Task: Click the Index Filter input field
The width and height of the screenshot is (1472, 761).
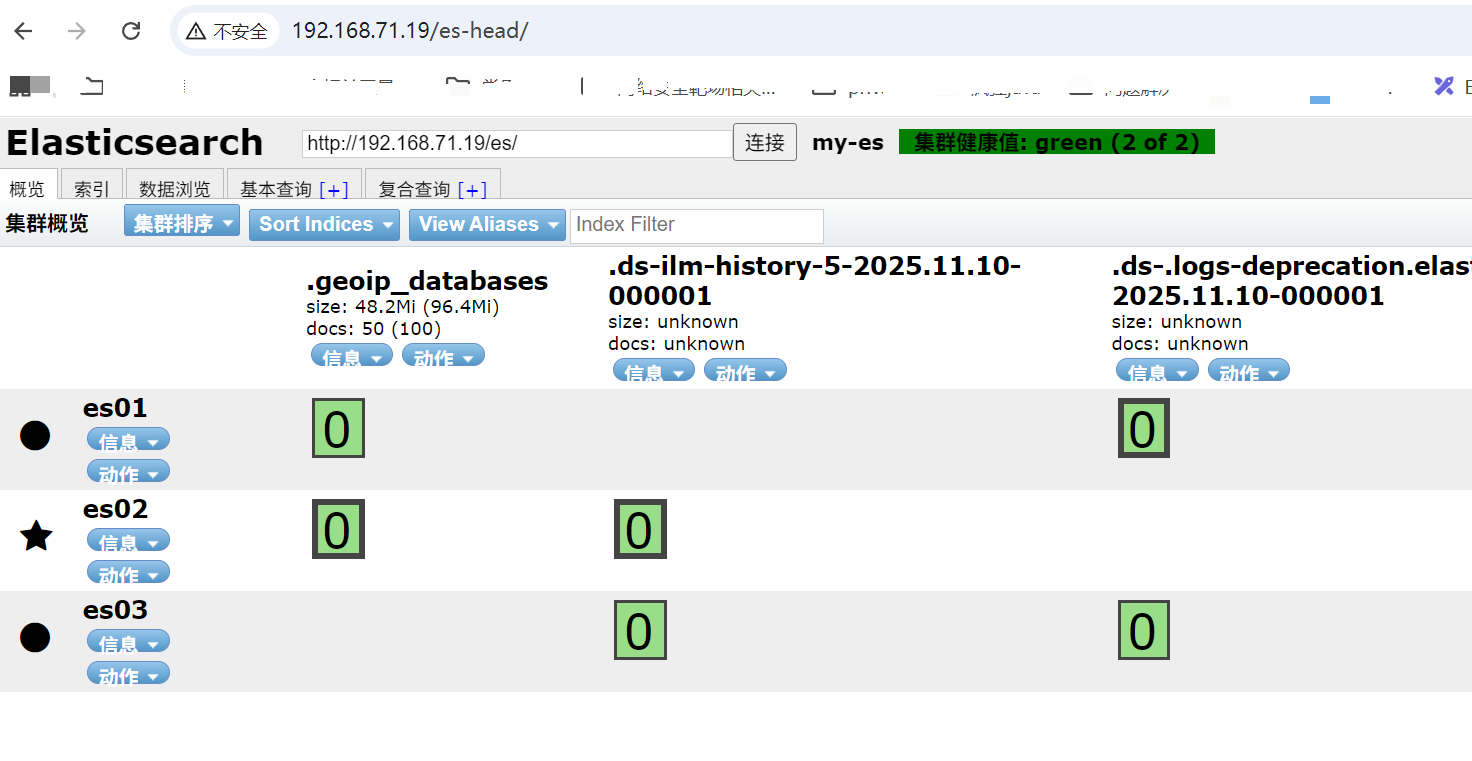Action: 697,225
